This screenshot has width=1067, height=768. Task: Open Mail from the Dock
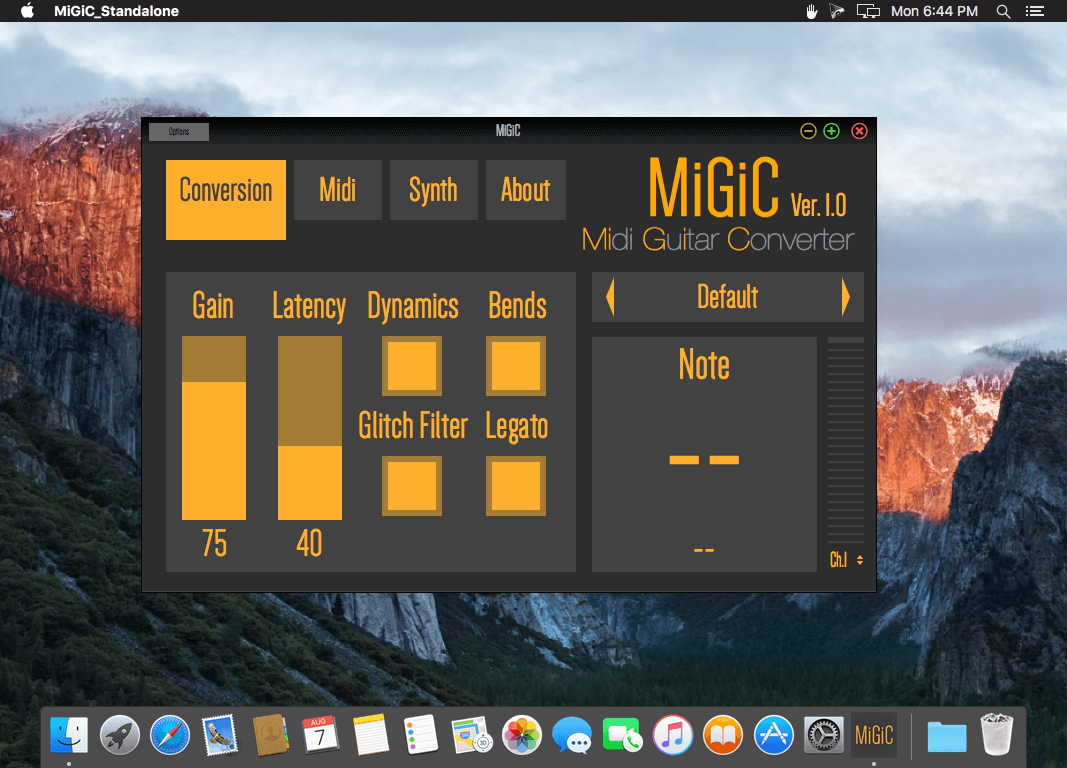(220, 735)
